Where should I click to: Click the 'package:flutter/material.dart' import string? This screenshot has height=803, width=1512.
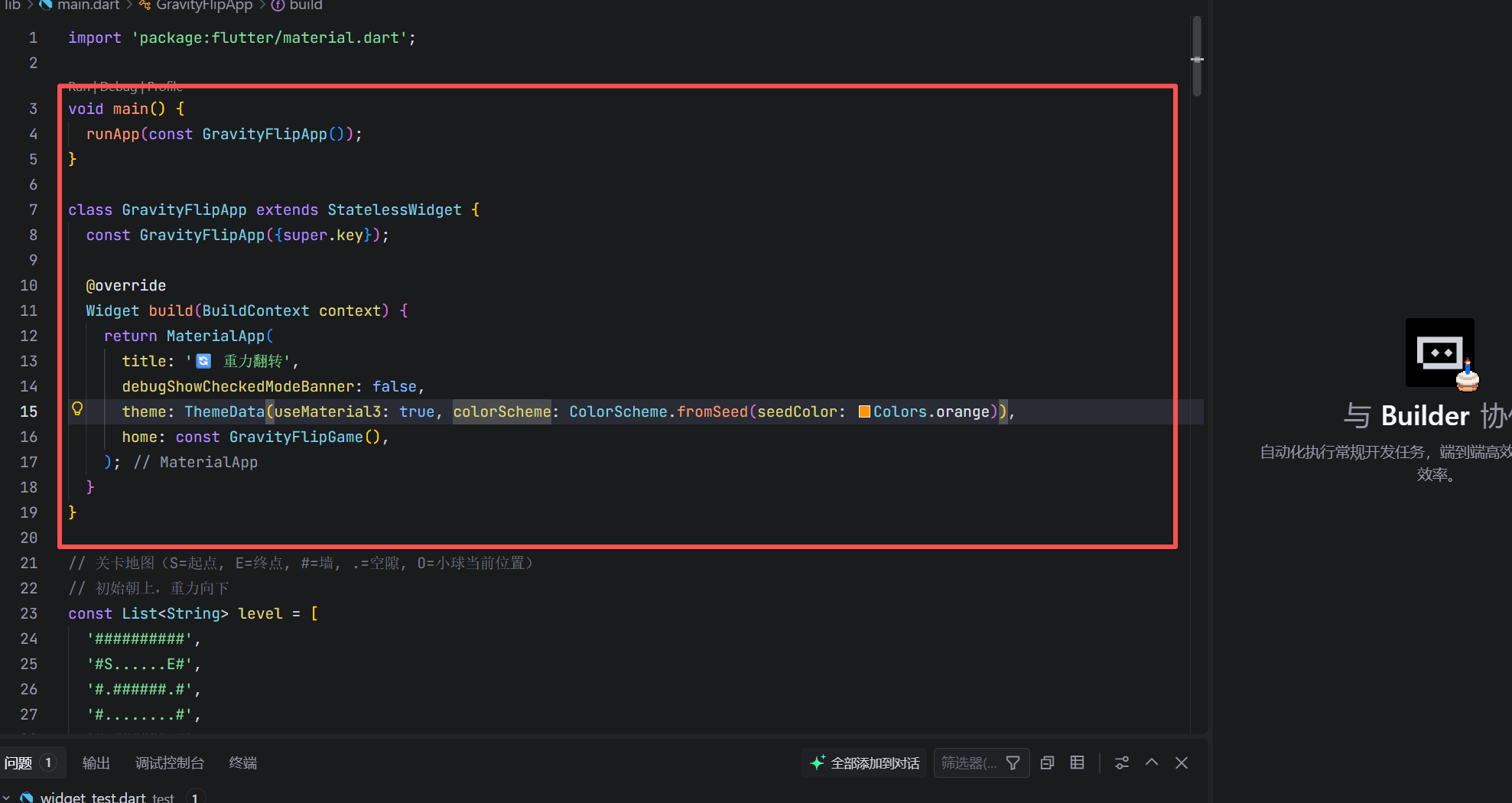(x=269, y=37)
